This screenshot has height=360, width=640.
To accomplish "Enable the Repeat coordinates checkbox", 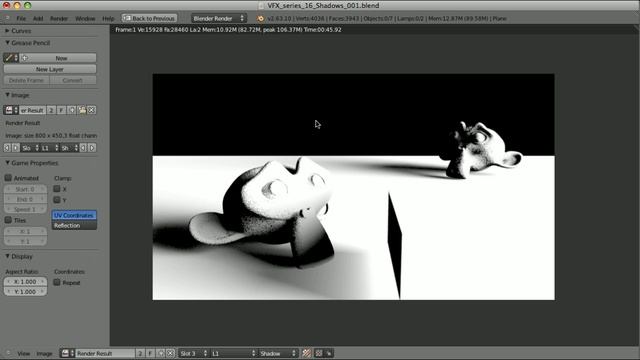I will 57,282.
